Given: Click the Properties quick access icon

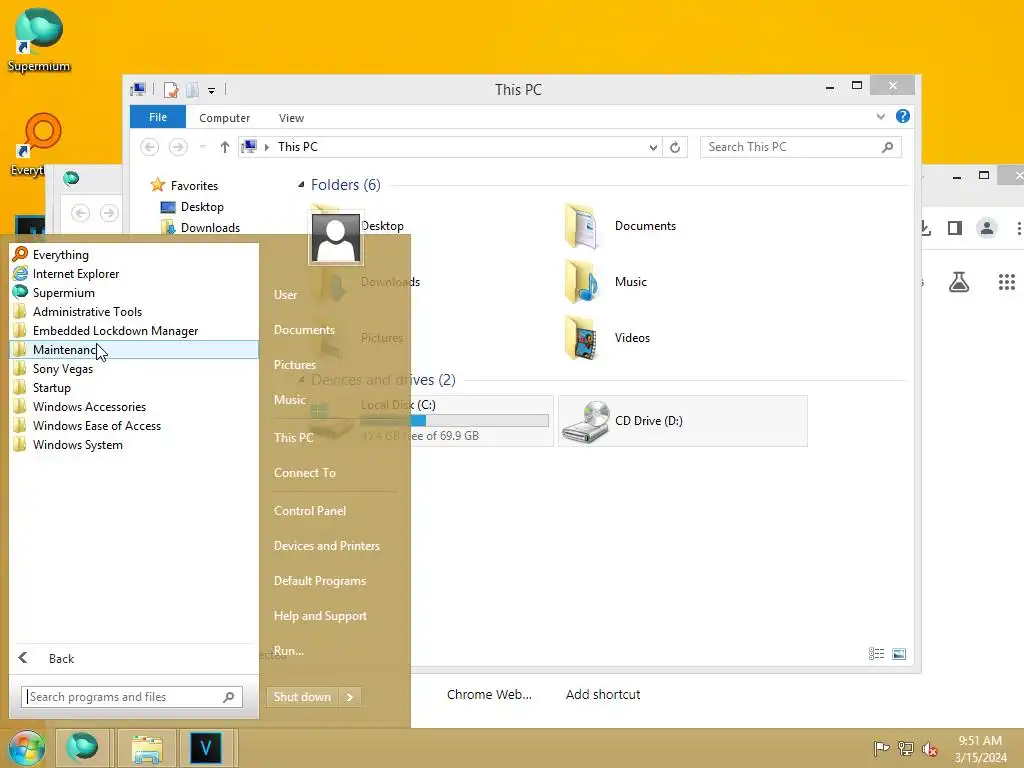Looking at the screenshot, I should click(171, 89).
